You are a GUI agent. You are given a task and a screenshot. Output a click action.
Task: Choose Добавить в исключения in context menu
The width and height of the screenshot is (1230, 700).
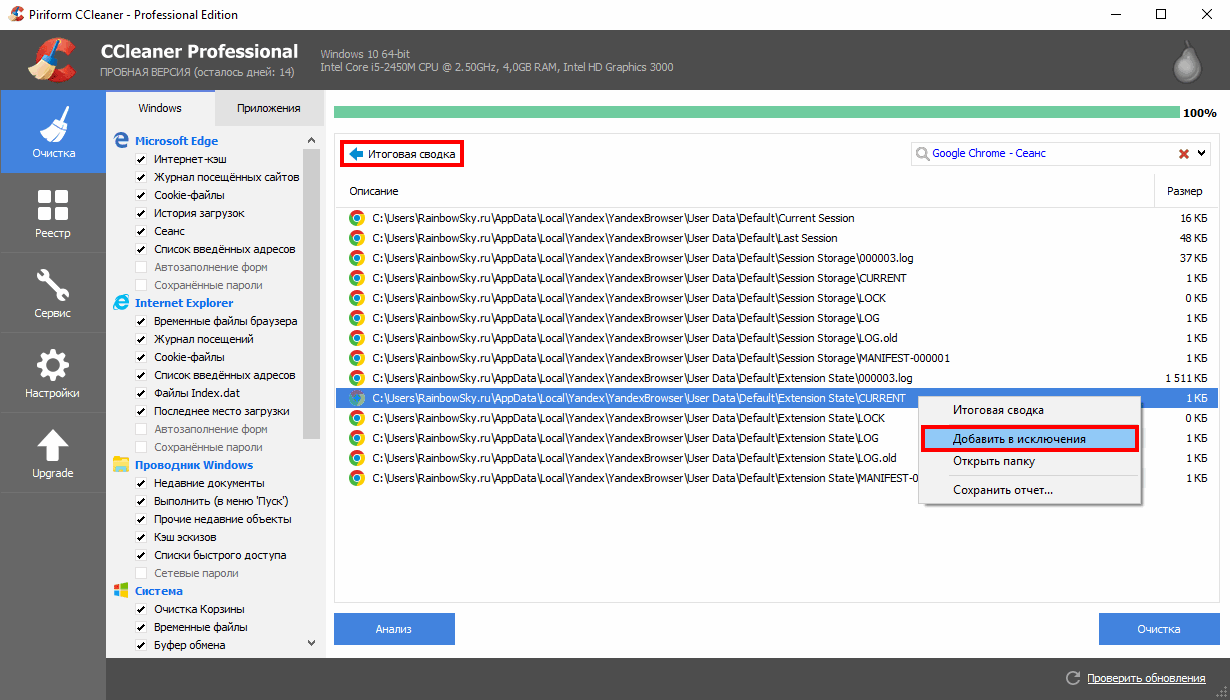pos(1030,439)
